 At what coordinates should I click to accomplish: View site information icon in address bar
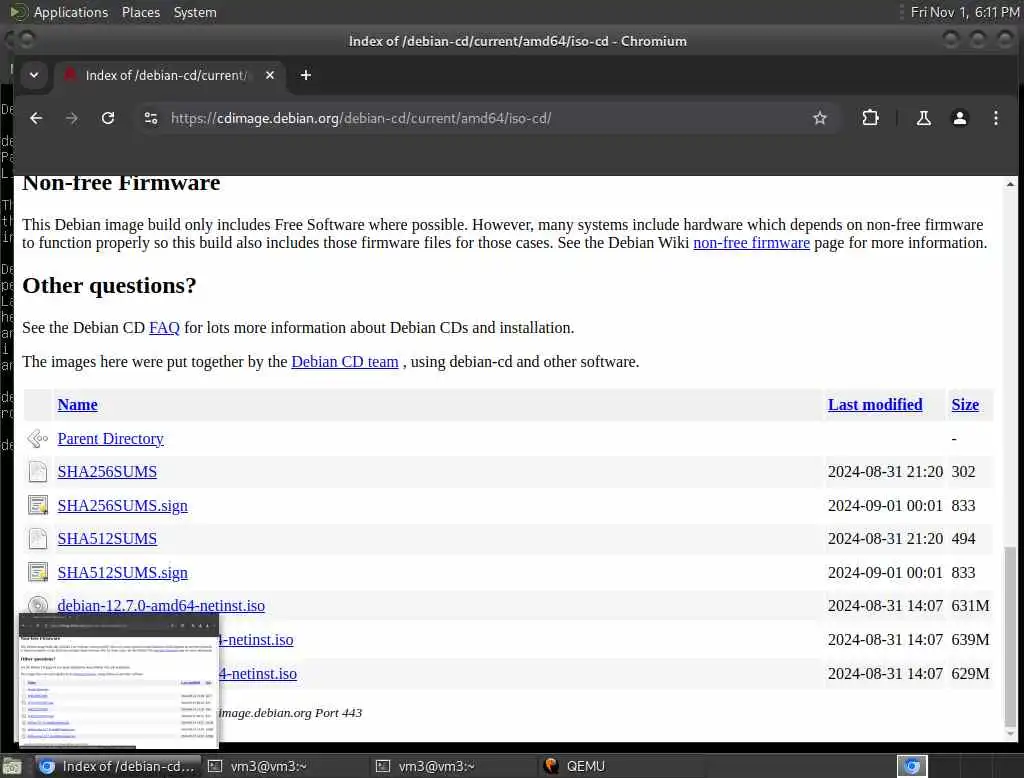[151, 118]
